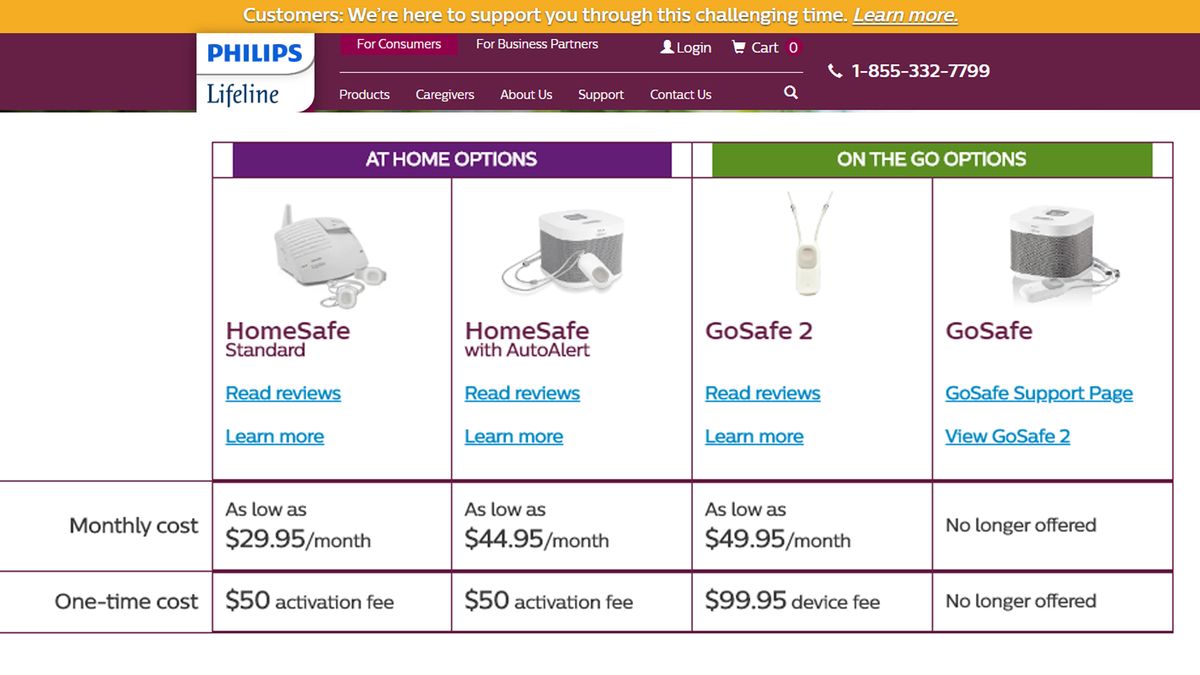Click the search magnifier icon
This screenshot has width=1200, height=675.
click(x=791, y=93)
